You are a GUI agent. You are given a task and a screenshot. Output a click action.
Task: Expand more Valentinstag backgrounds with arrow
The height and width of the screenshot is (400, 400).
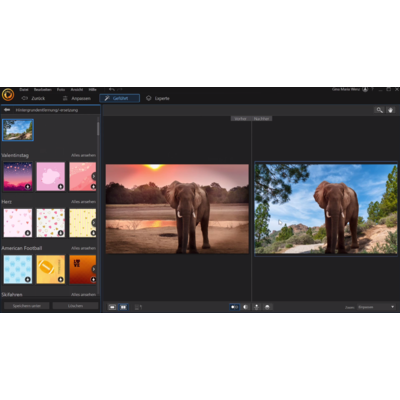(x=94, y=176)
